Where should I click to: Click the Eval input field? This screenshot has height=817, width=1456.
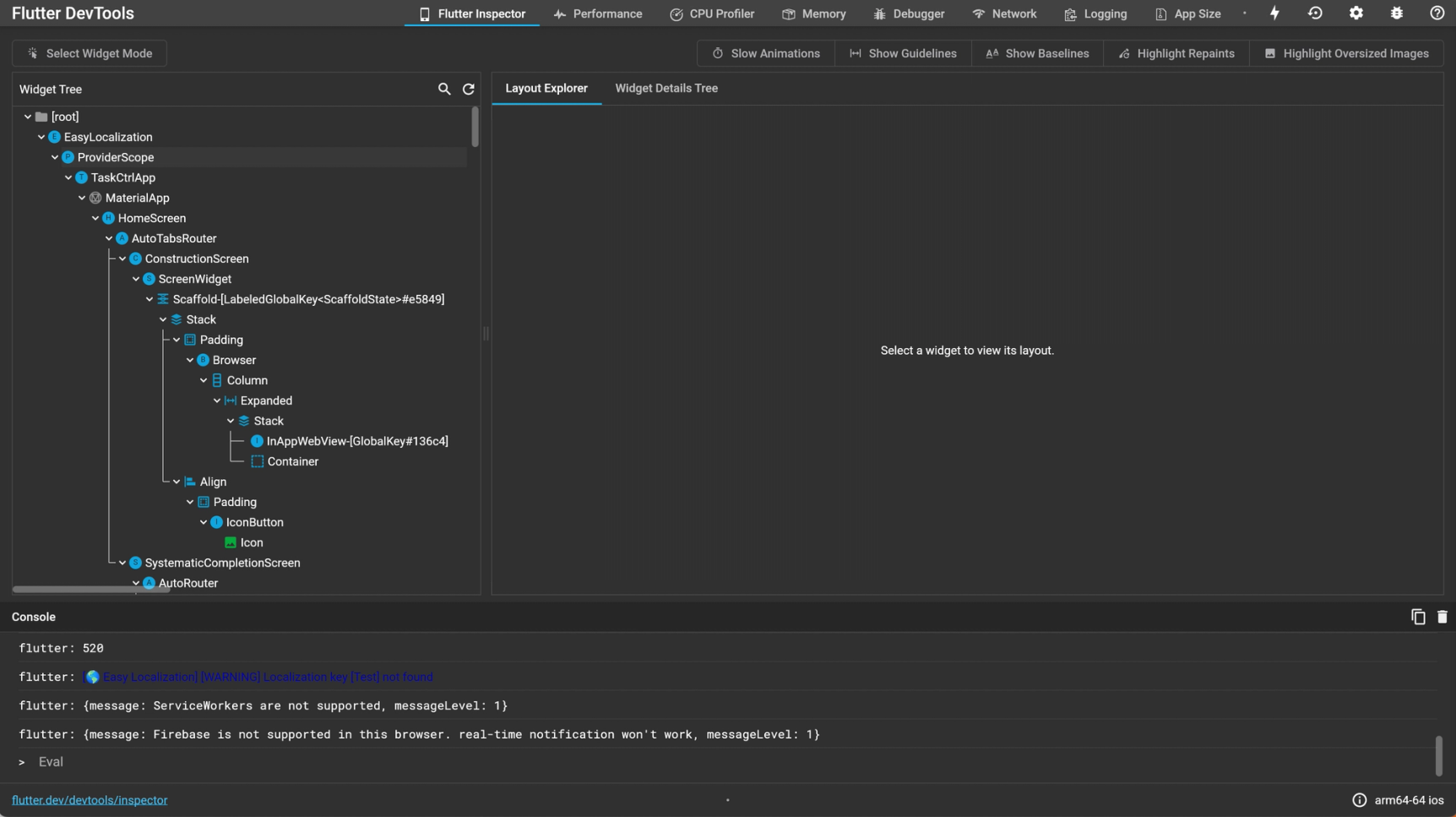[726, 762]
